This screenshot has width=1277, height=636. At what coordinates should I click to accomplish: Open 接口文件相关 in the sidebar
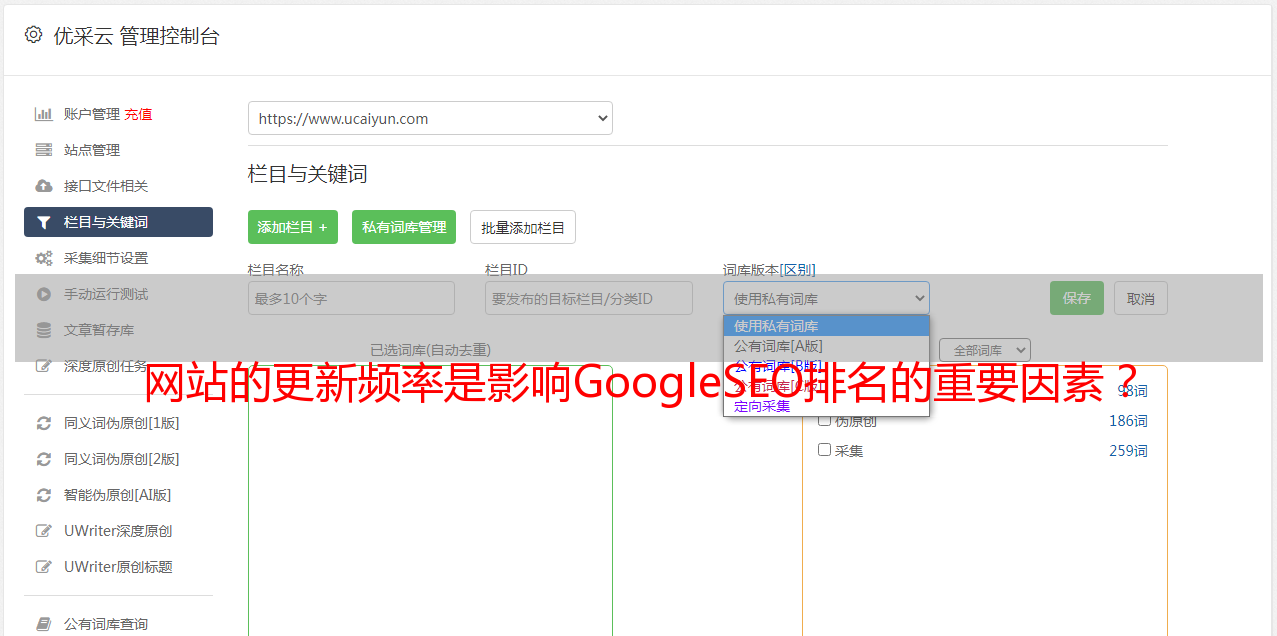click(x=106, y=186)
